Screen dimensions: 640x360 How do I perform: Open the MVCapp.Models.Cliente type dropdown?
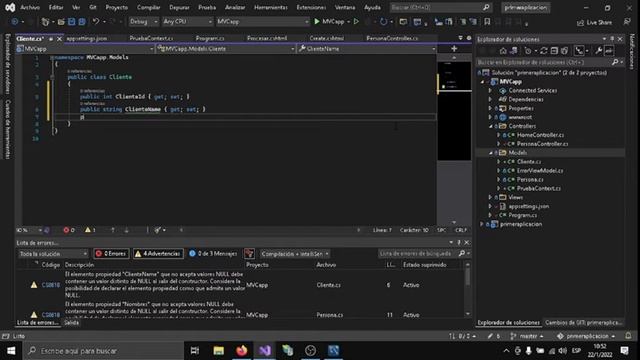pyautogui.click(x=227, y=49)
